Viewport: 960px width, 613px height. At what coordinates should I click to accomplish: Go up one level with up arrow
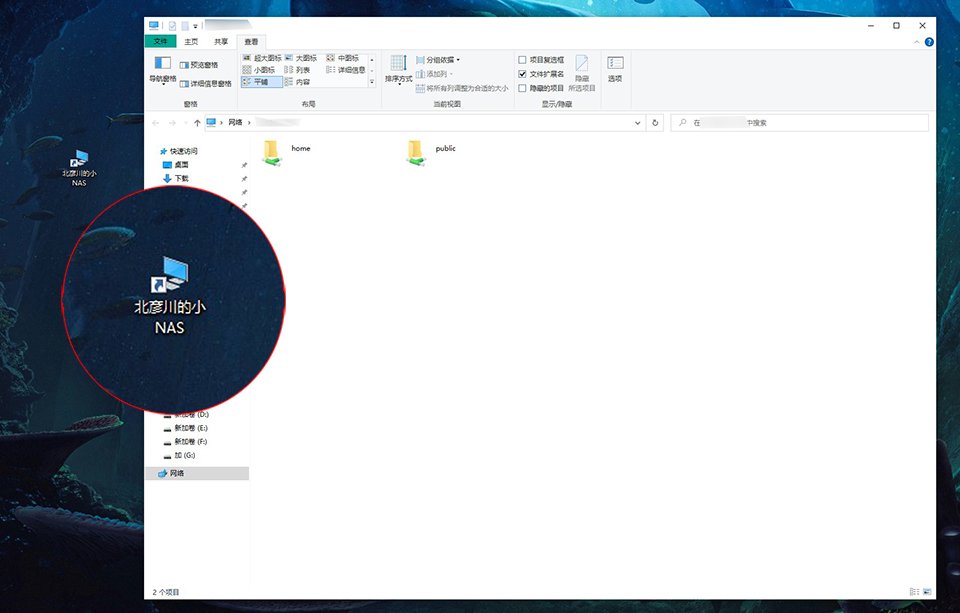197,123
